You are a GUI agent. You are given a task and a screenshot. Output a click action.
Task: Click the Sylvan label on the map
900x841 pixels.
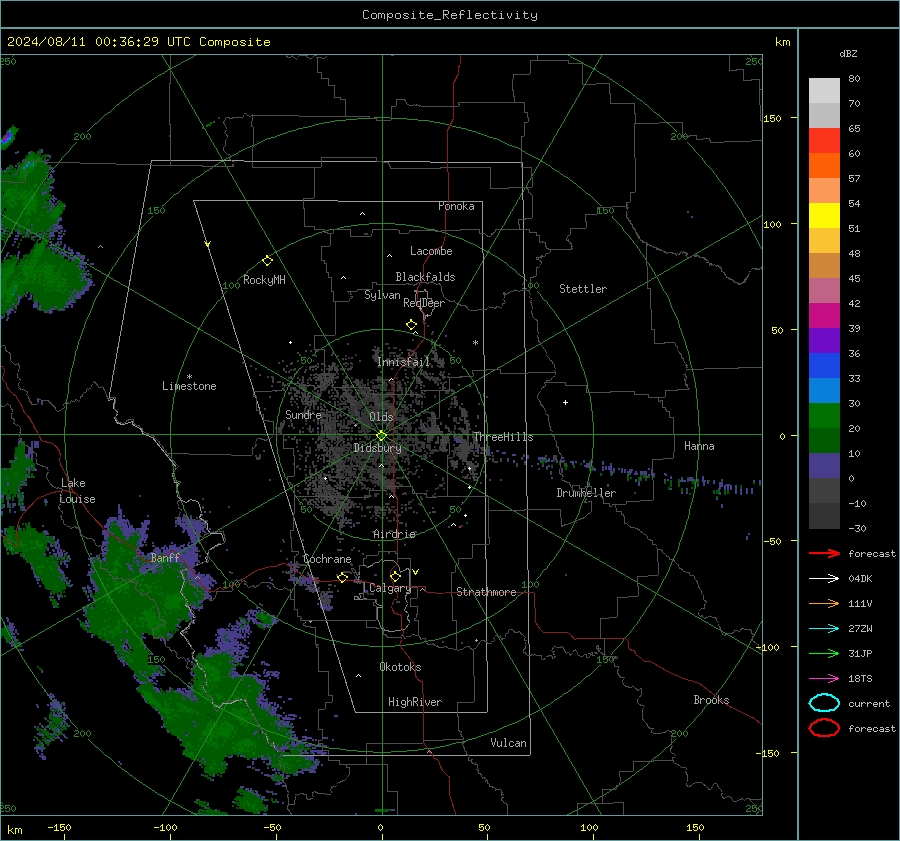[382, 295]
